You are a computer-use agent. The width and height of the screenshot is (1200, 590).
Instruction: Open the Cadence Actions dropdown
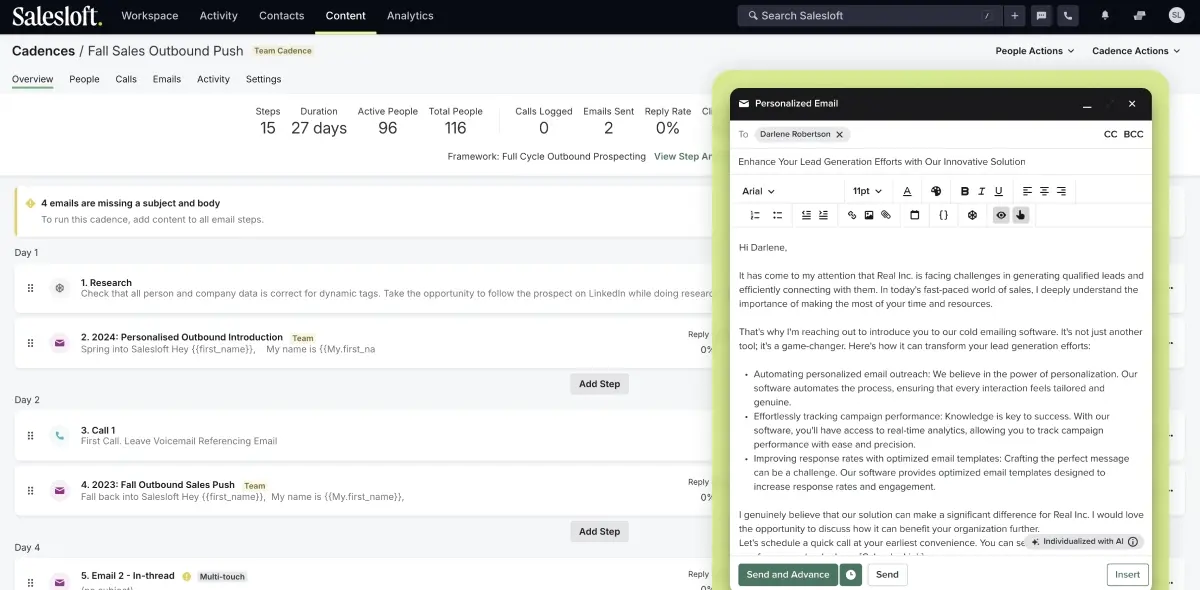[1136, 51]
